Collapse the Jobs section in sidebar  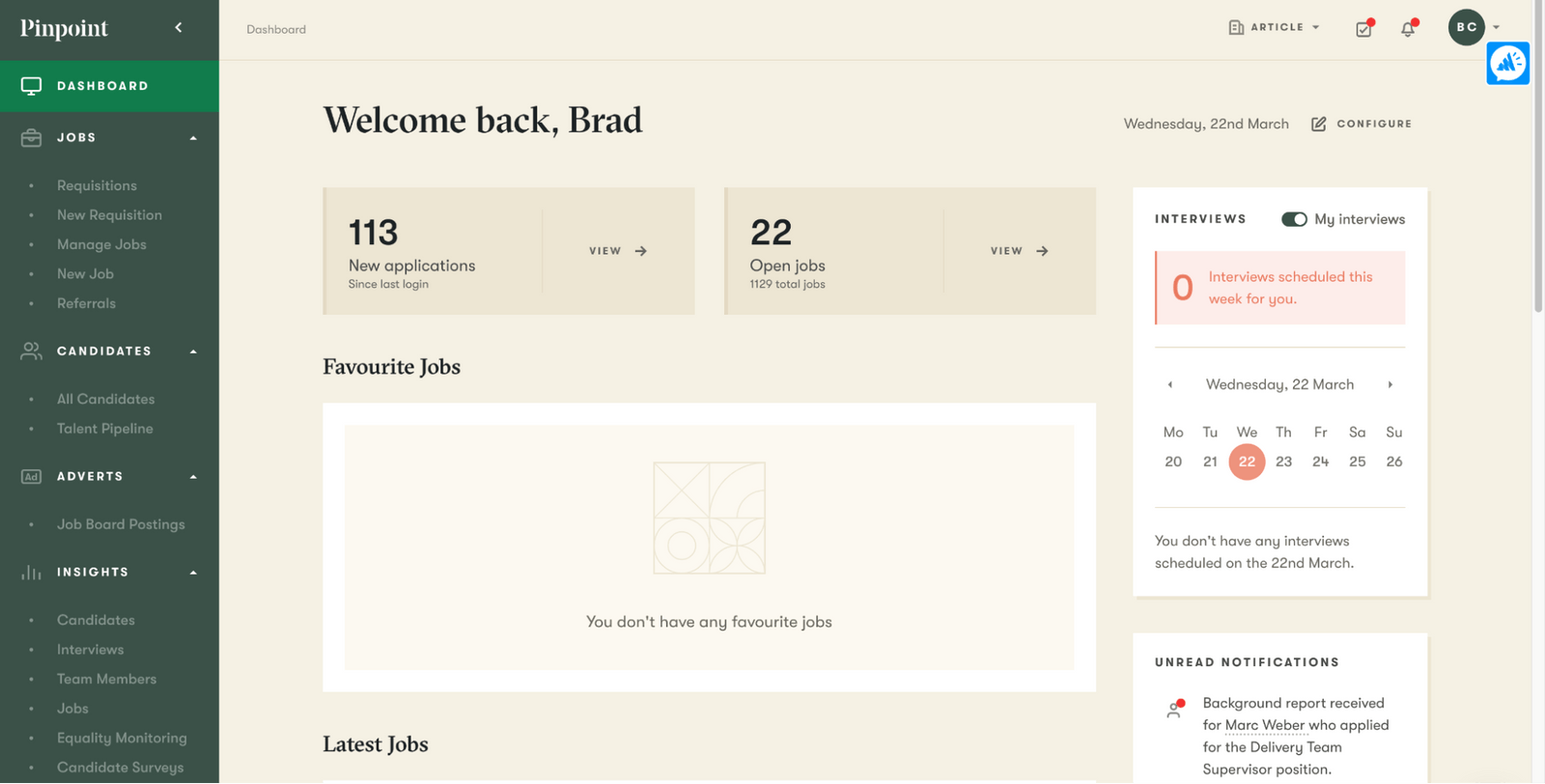[195, 136]
